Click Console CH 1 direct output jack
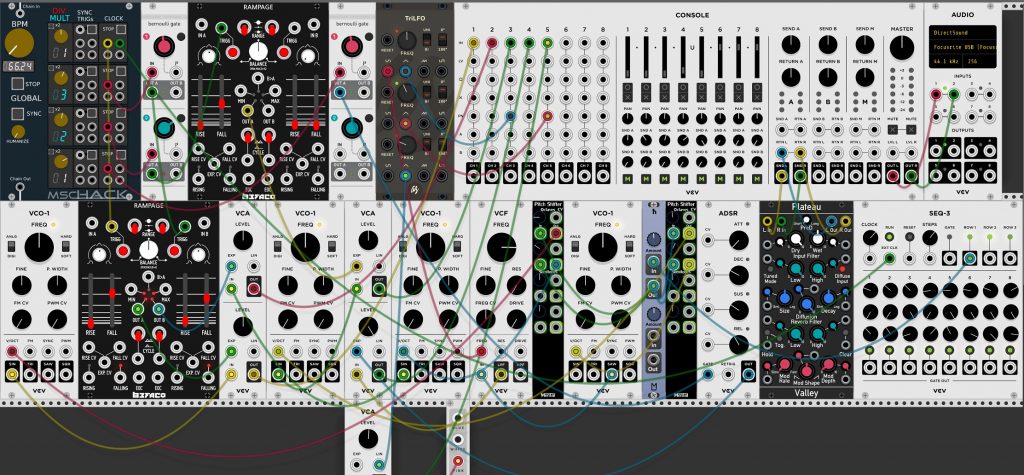The image size is (1024, 475). coord(473,173)
